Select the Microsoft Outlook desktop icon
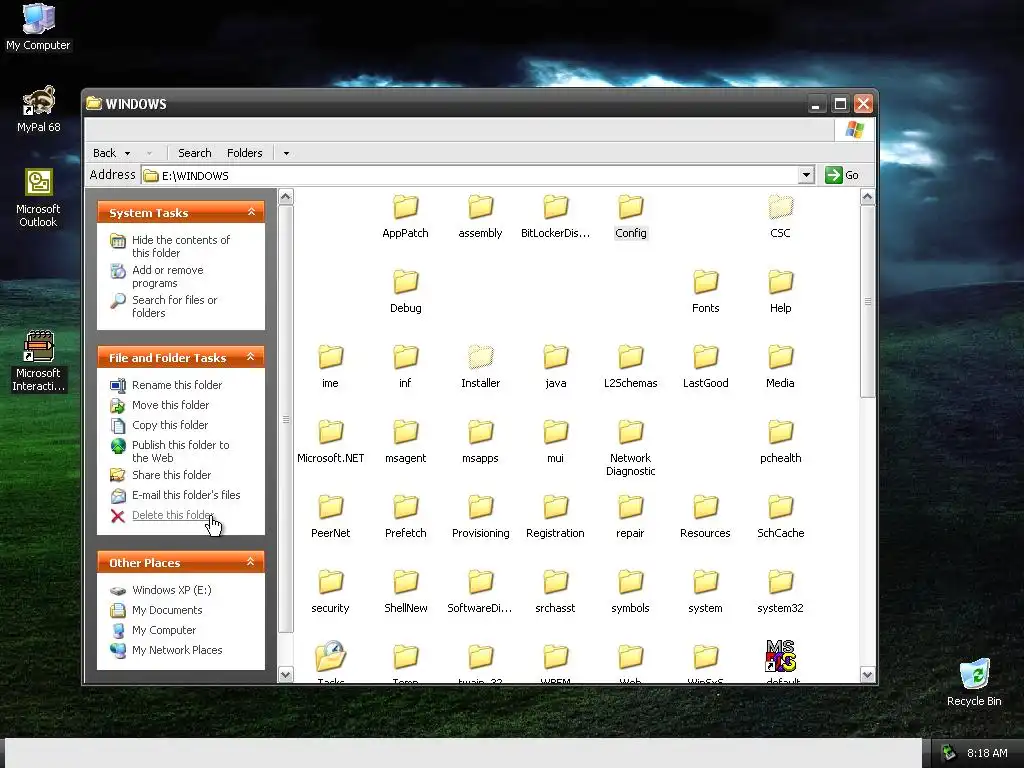 pyautogui.click(x=39, y=197)
